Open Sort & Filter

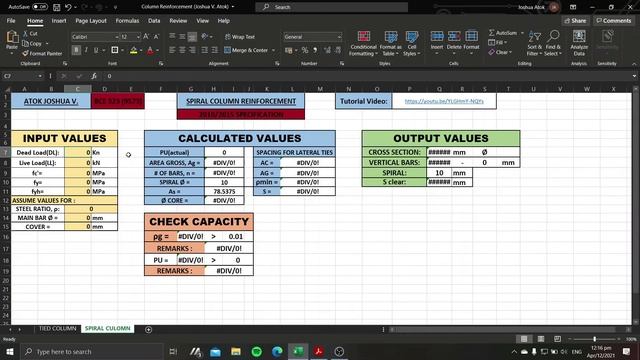tap(534, 43)
